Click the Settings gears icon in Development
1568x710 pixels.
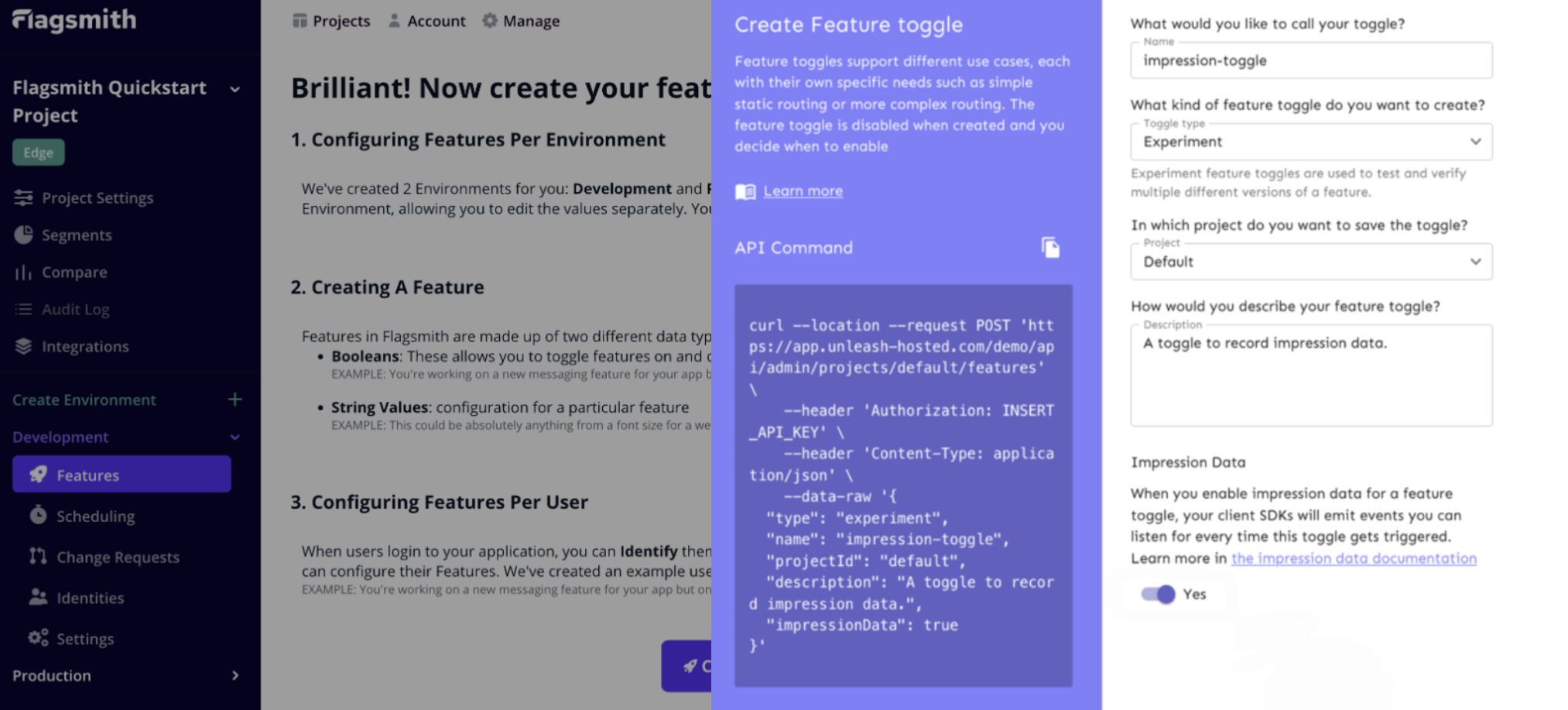click(38, 638)
